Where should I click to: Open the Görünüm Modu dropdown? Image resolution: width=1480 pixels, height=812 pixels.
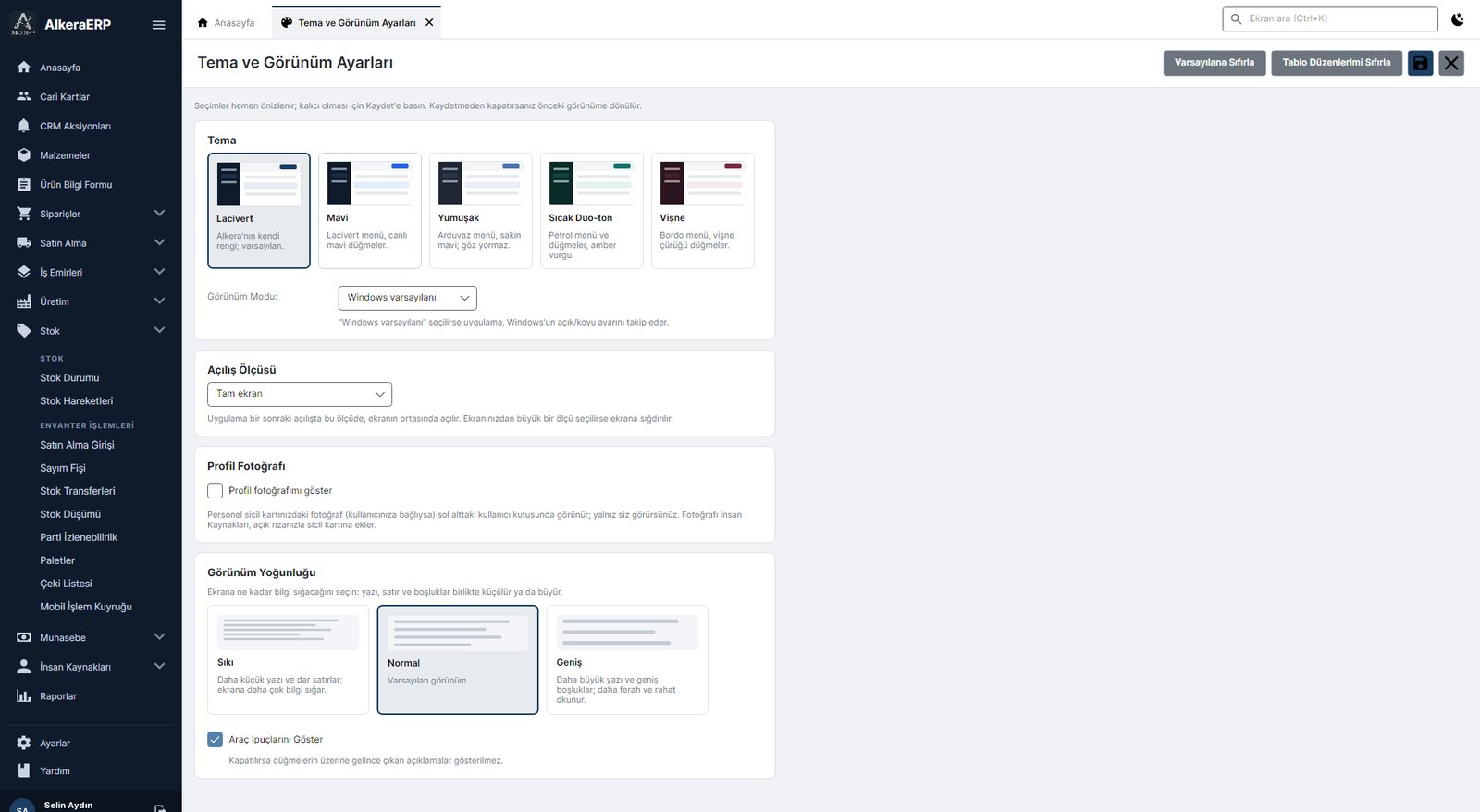[408, 298]
